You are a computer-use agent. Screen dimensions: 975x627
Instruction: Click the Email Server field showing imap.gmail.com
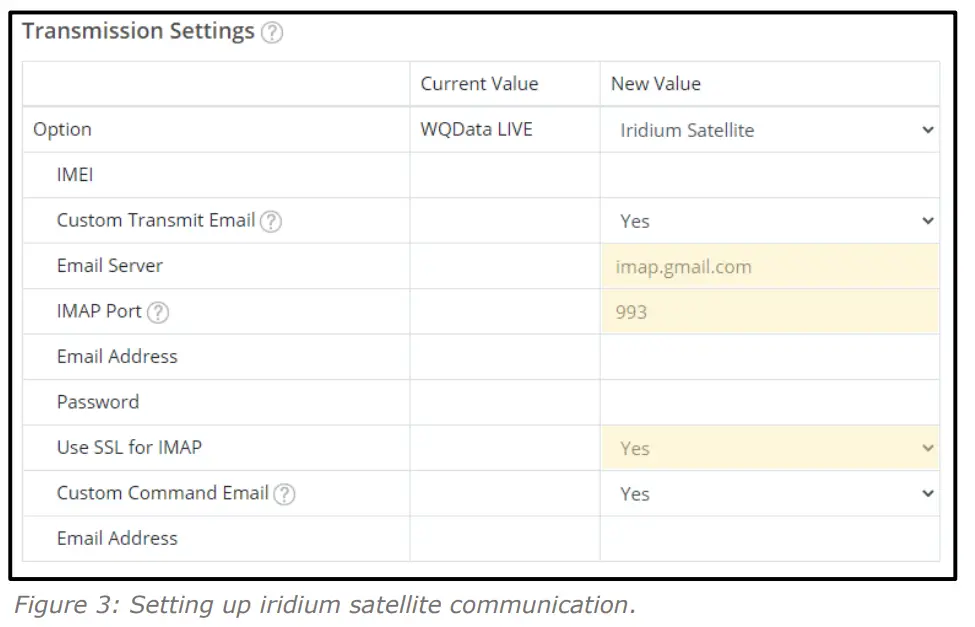[x=770, y=267]
